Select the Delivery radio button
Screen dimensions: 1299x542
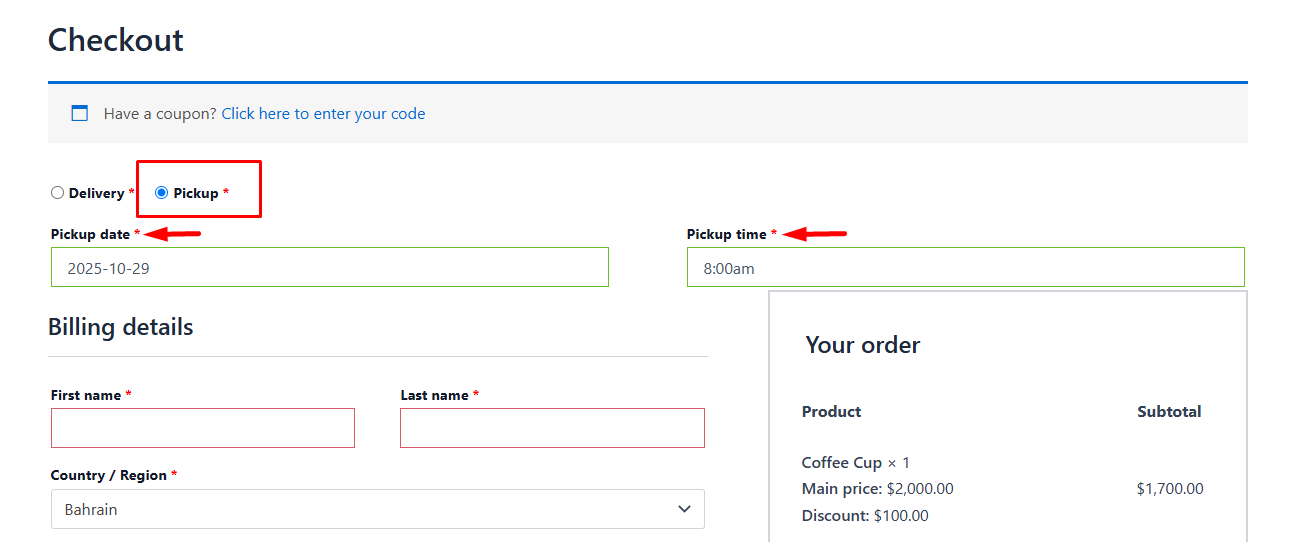[58, 193]
